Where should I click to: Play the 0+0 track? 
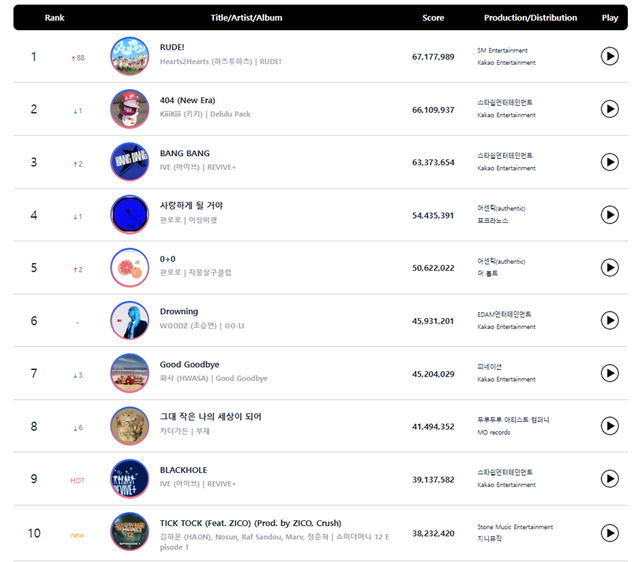(609, 267)
